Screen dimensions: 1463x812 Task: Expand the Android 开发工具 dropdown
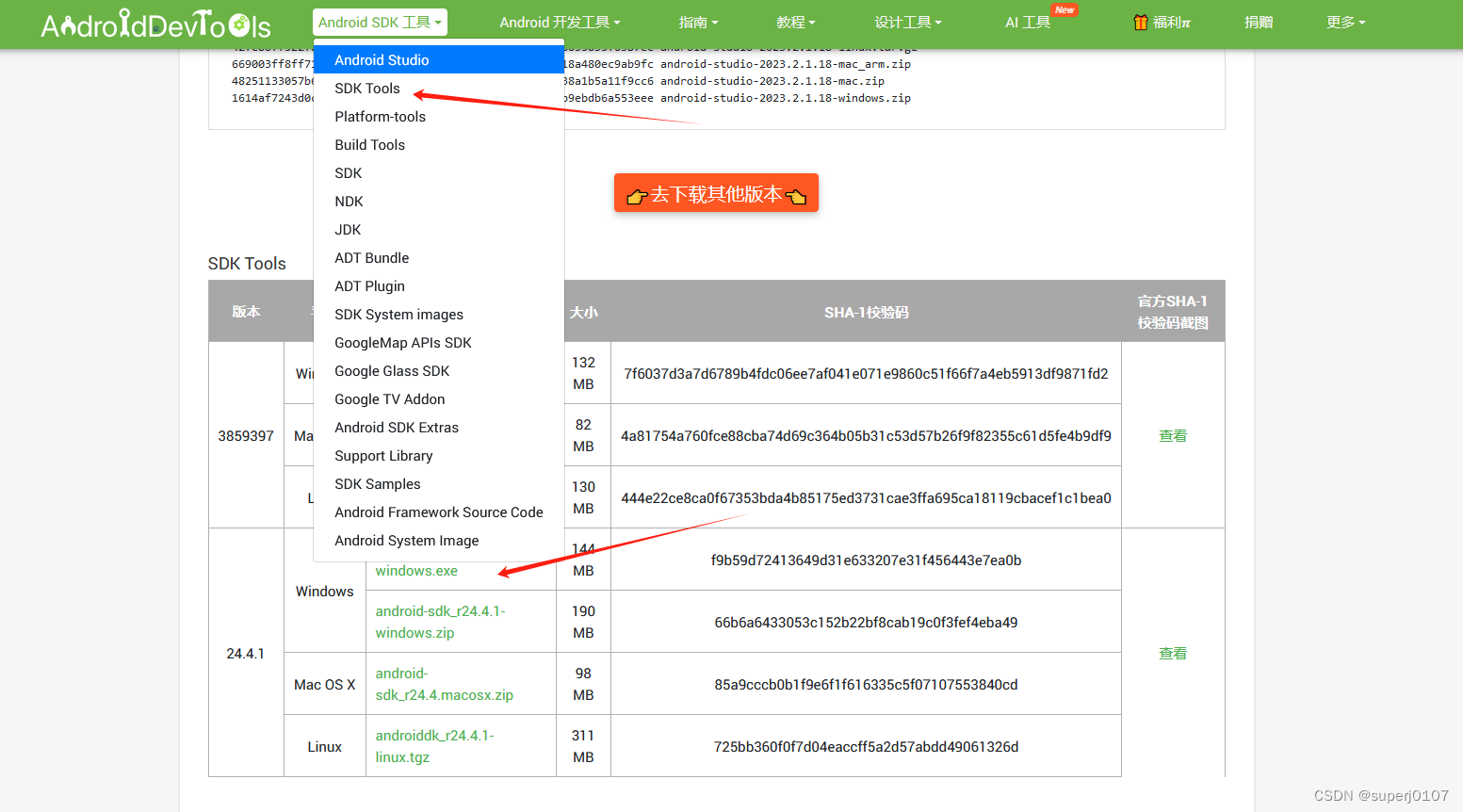[x=560, y=23]
